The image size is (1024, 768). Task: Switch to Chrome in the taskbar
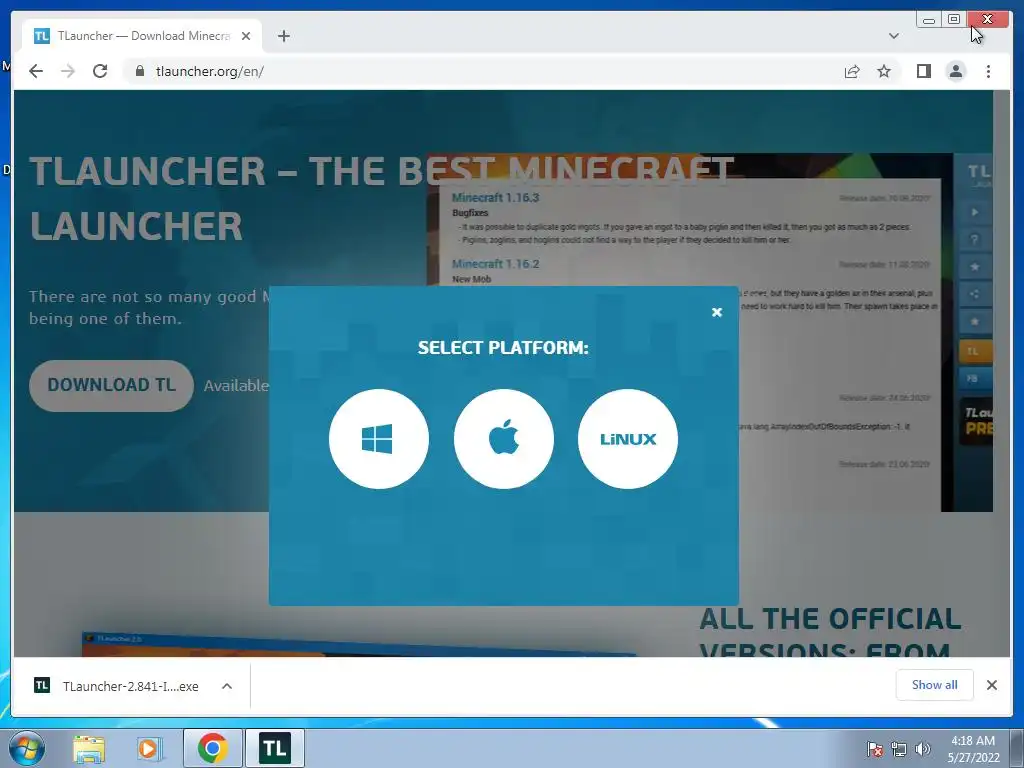coord(213,748)
